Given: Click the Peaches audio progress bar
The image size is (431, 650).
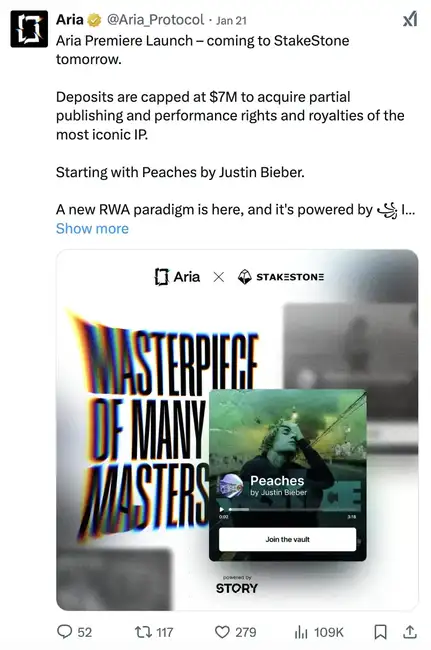Looking at the screenshot, I should pos(294,509).
